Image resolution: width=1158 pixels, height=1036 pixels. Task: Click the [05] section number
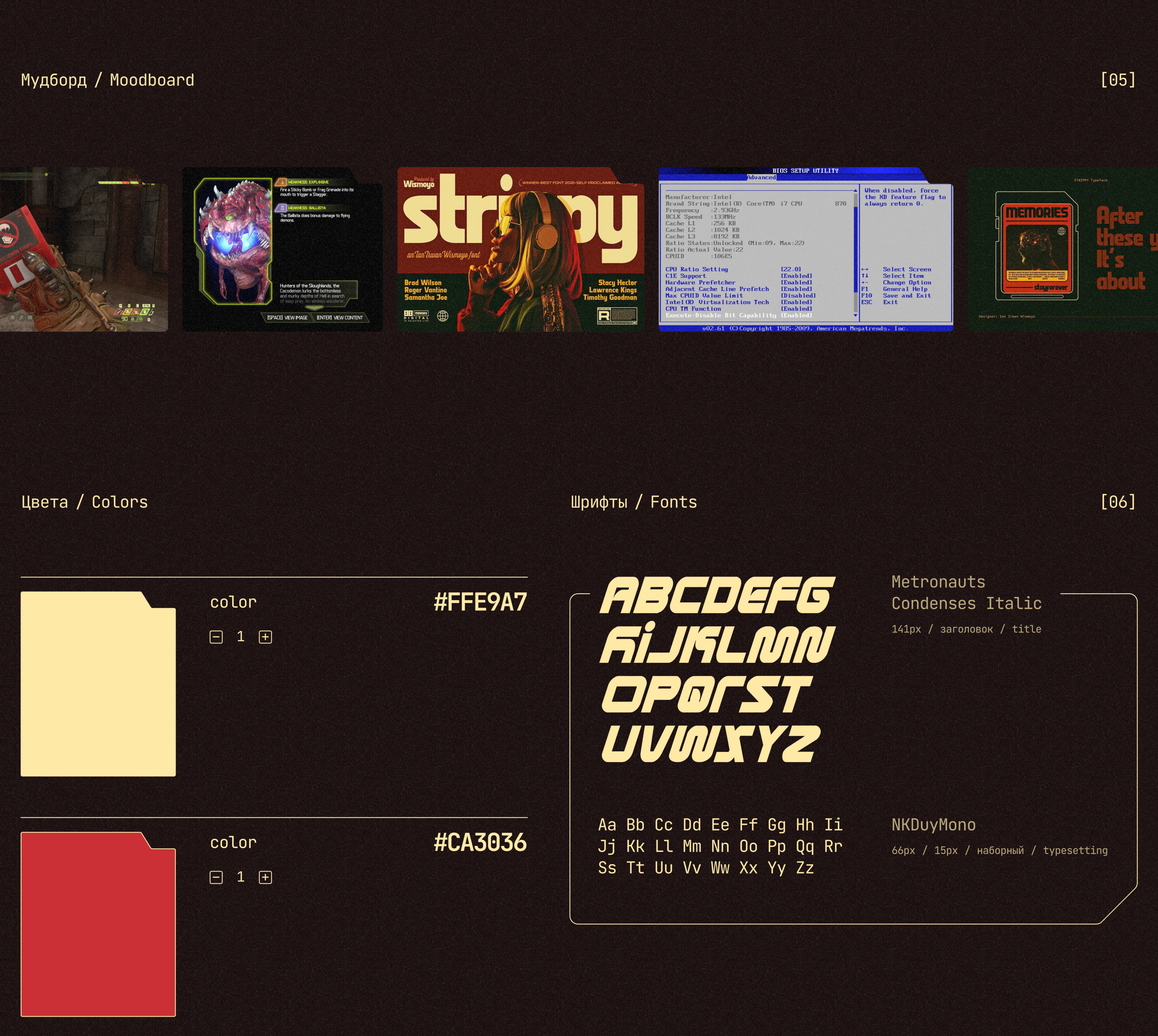click(1117, 80)
